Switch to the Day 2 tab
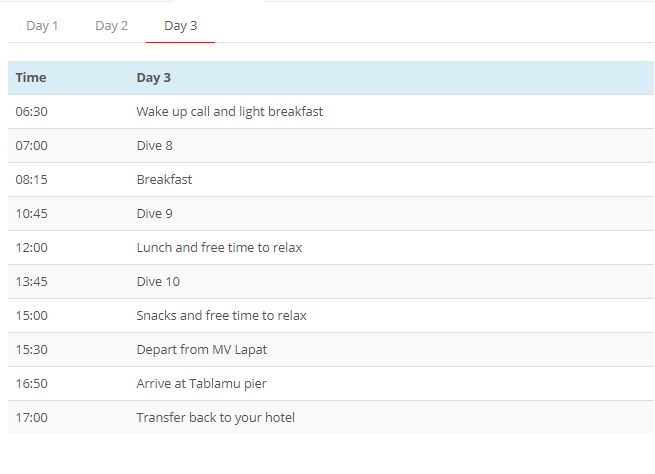This screenshot has width=655, height=474. point(111,26)
